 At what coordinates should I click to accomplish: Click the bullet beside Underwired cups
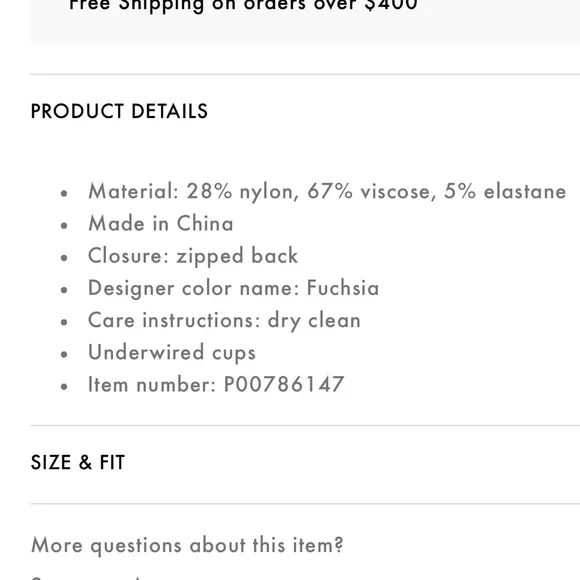point(64,354)
